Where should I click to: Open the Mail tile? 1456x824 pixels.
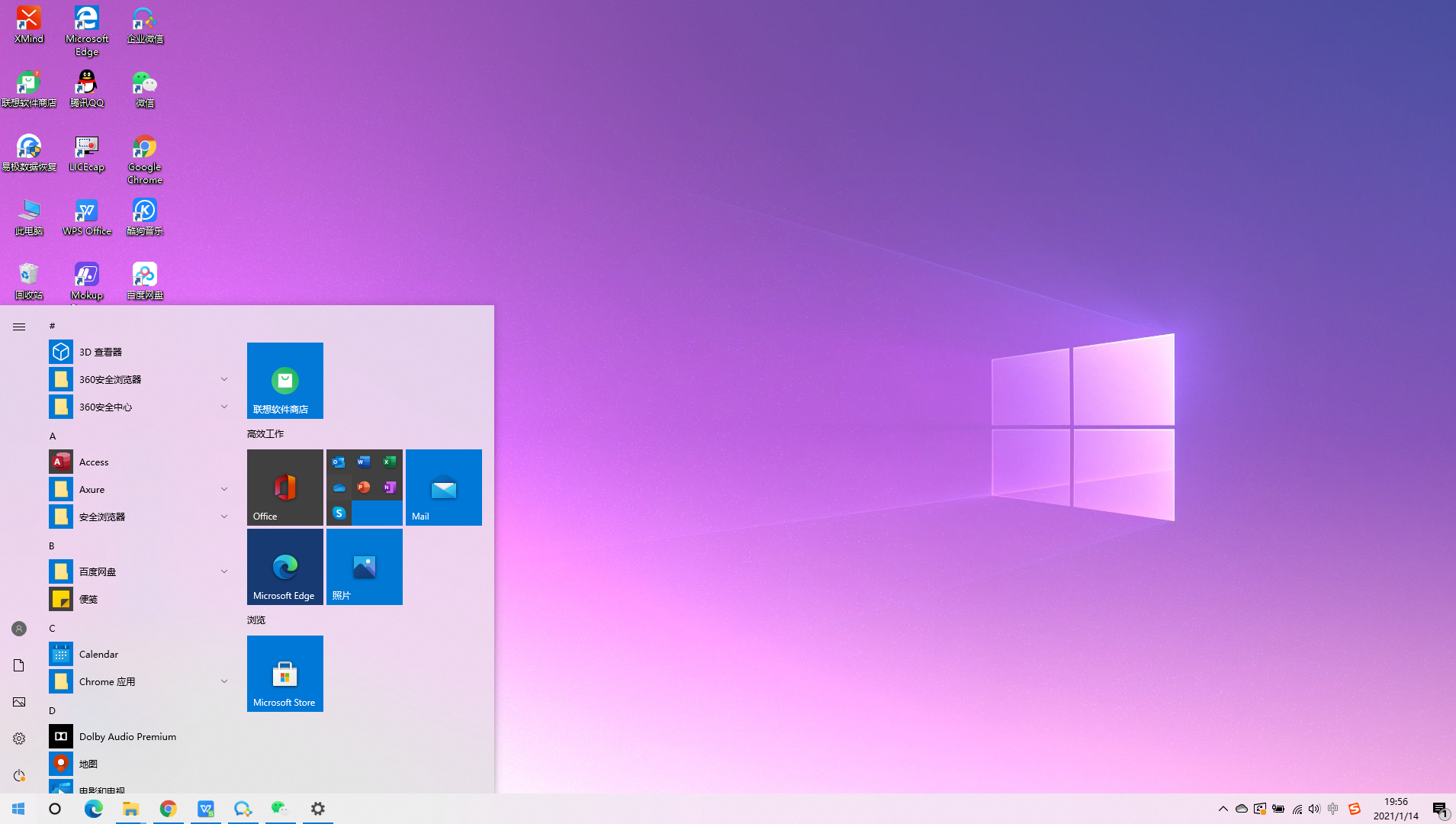[444, 488]
